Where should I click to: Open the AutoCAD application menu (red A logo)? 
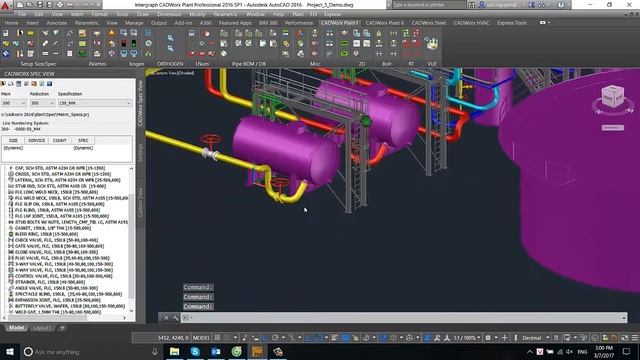point(5,5)
